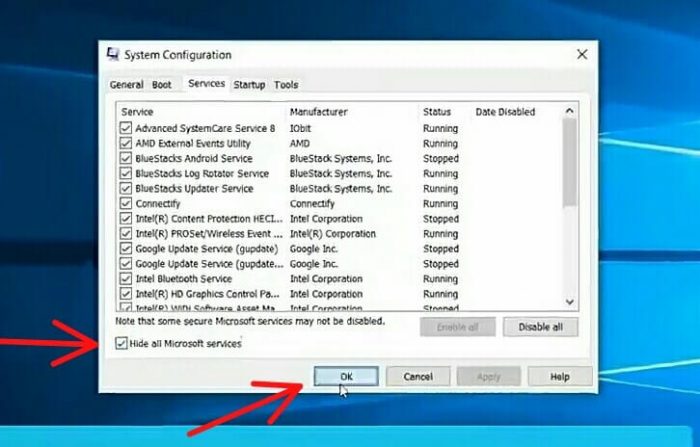Uncheck BlueStacks Updater Service checkbox

click(x=125, y=188)
